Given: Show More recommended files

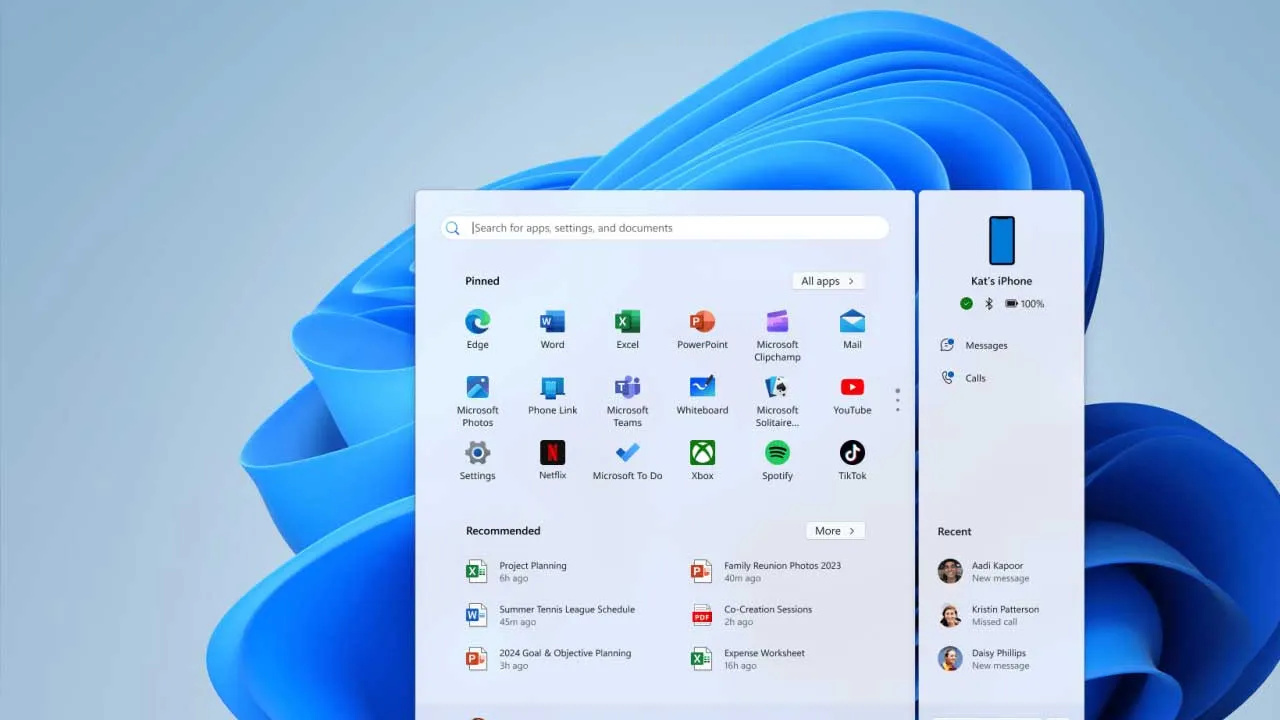Looking at the screenshot, I should click(x=835, y=531).
